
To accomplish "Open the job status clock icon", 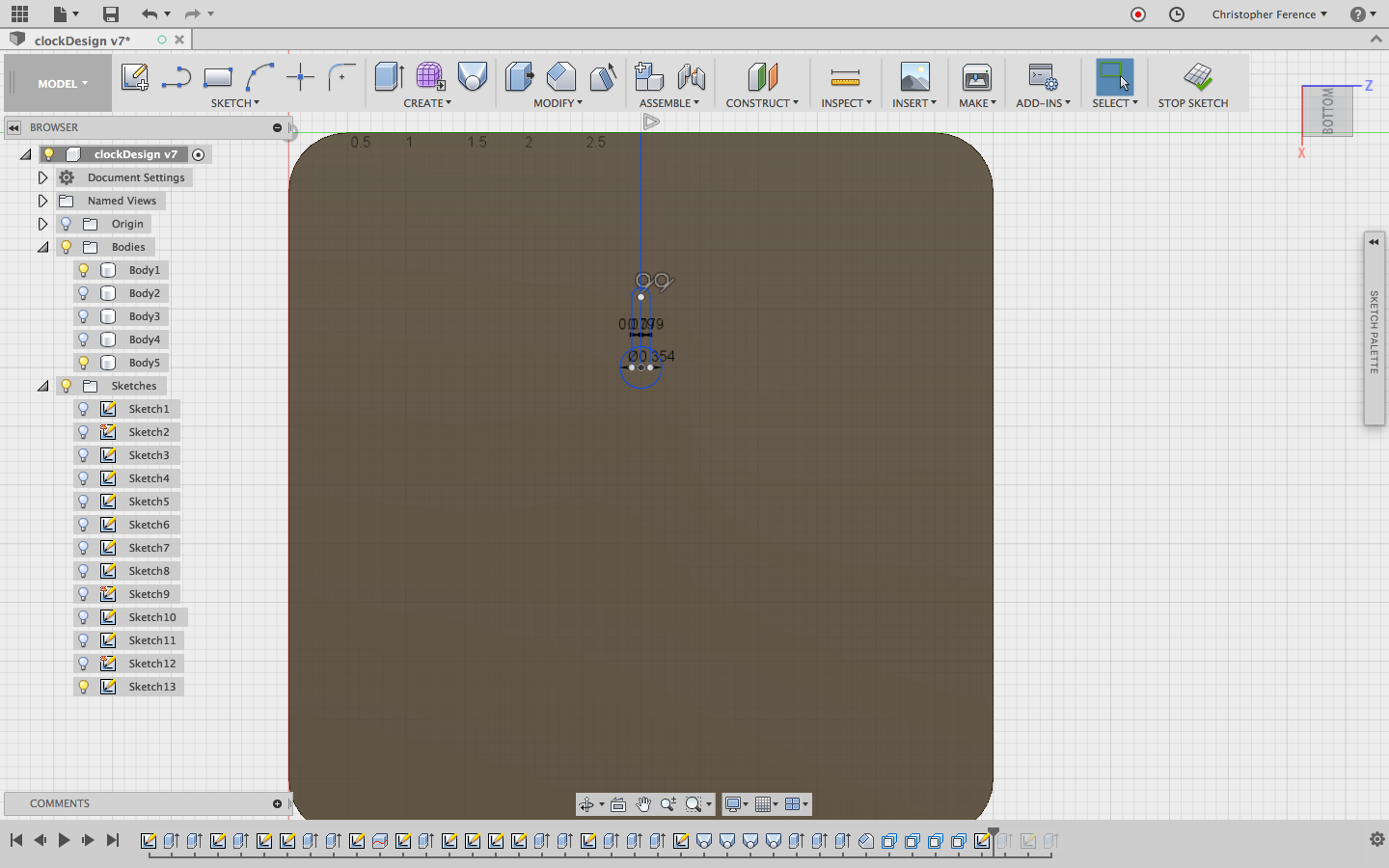I will [x=1177, y=14].
